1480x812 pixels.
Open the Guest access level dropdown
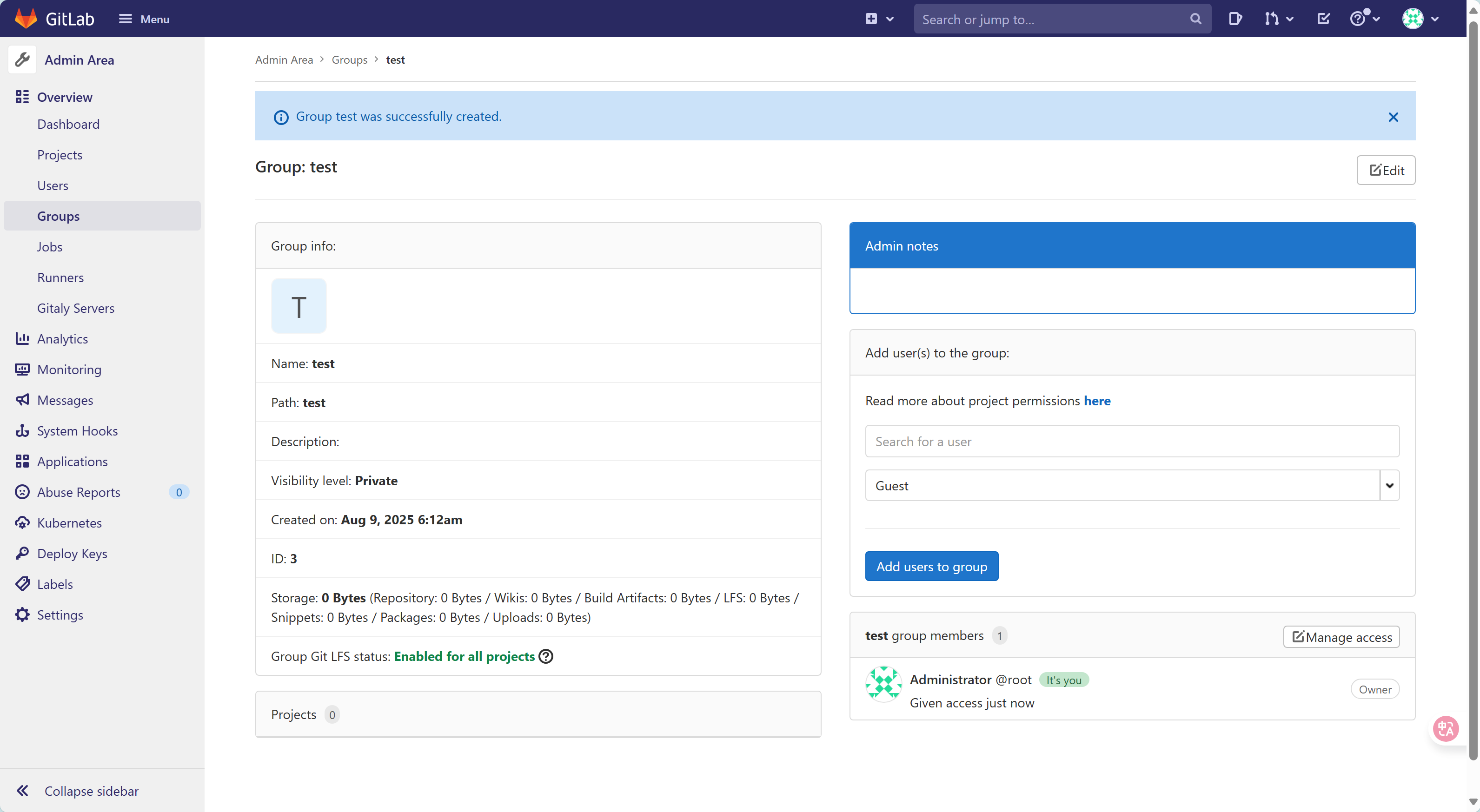click(x=1132, y=486)
